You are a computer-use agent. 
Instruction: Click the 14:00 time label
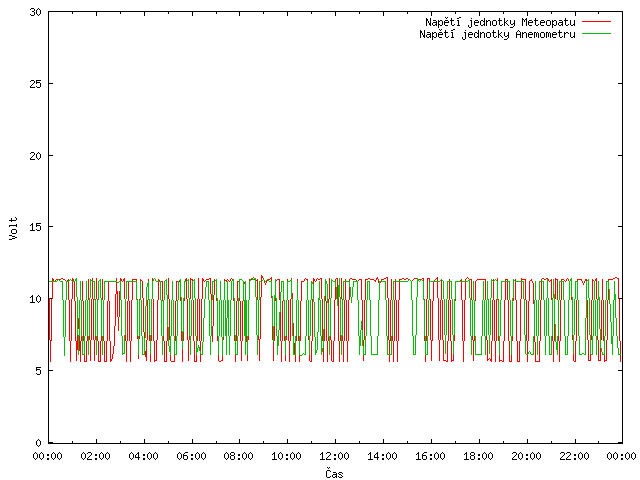click(x=382, y=456)
